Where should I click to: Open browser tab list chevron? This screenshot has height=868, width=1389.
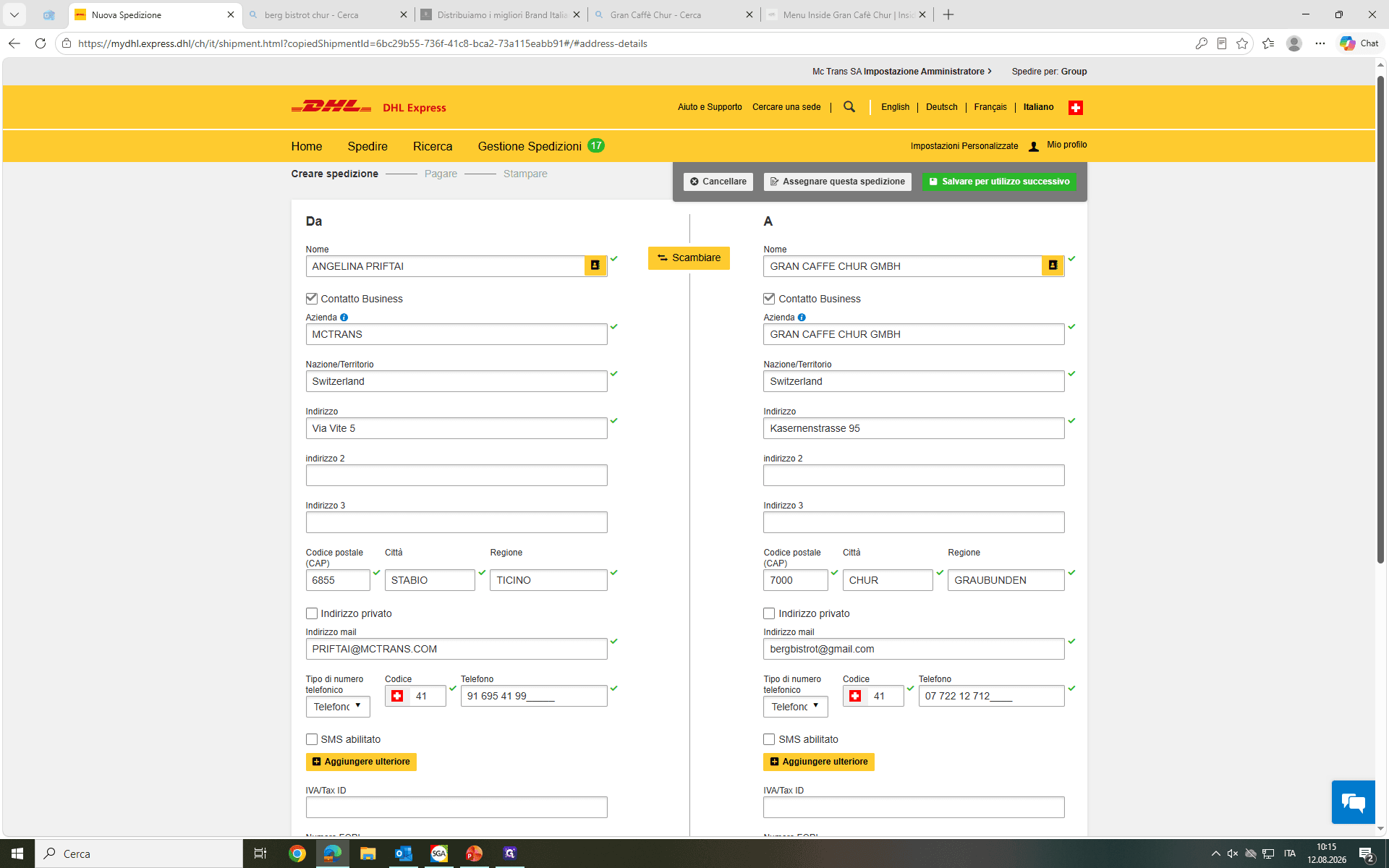14,14
